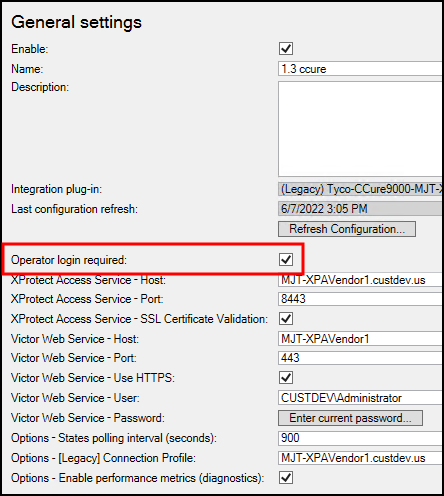This screenshot has width=444, height=496.
Task: Toggle the Enable checkbox
Action: pyautogui.click(x=286, y=49)
